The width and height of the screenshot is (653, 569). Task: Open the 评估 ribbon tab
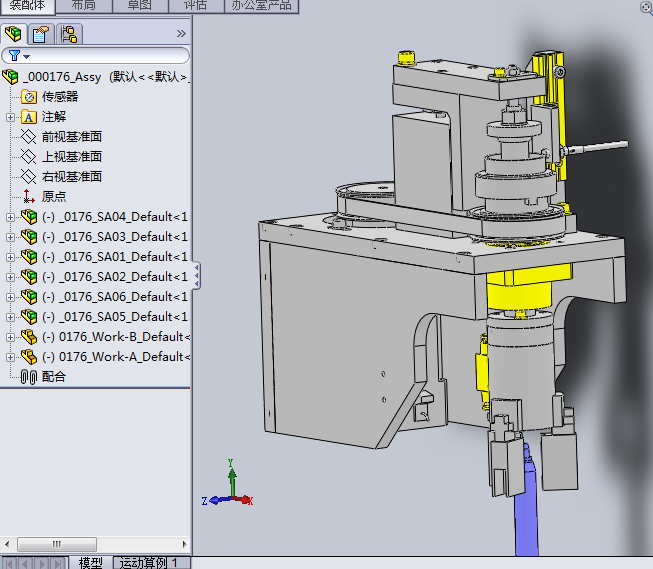click(195, 5)
